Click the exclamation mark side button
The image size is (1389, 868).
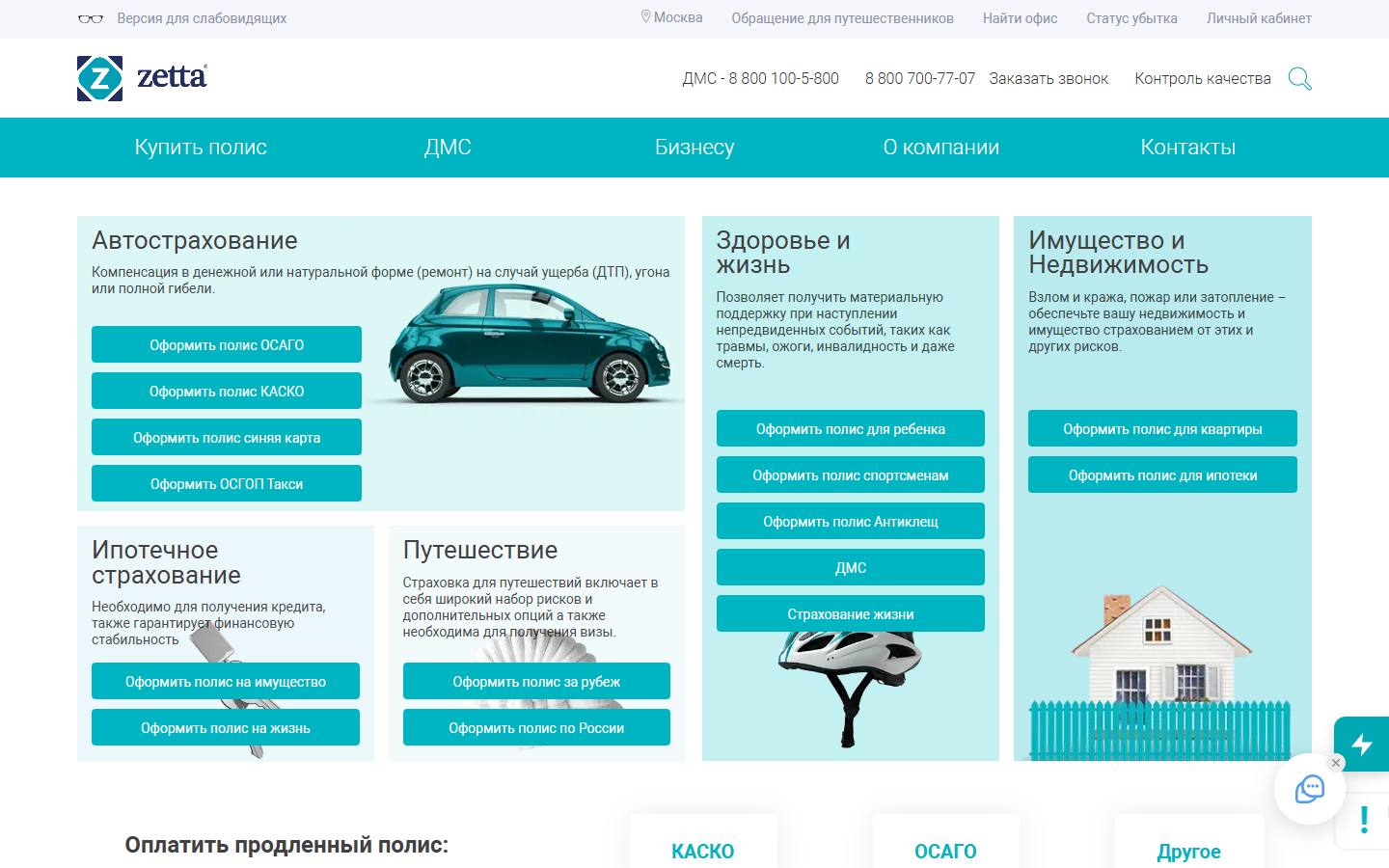click(1364, 820)
